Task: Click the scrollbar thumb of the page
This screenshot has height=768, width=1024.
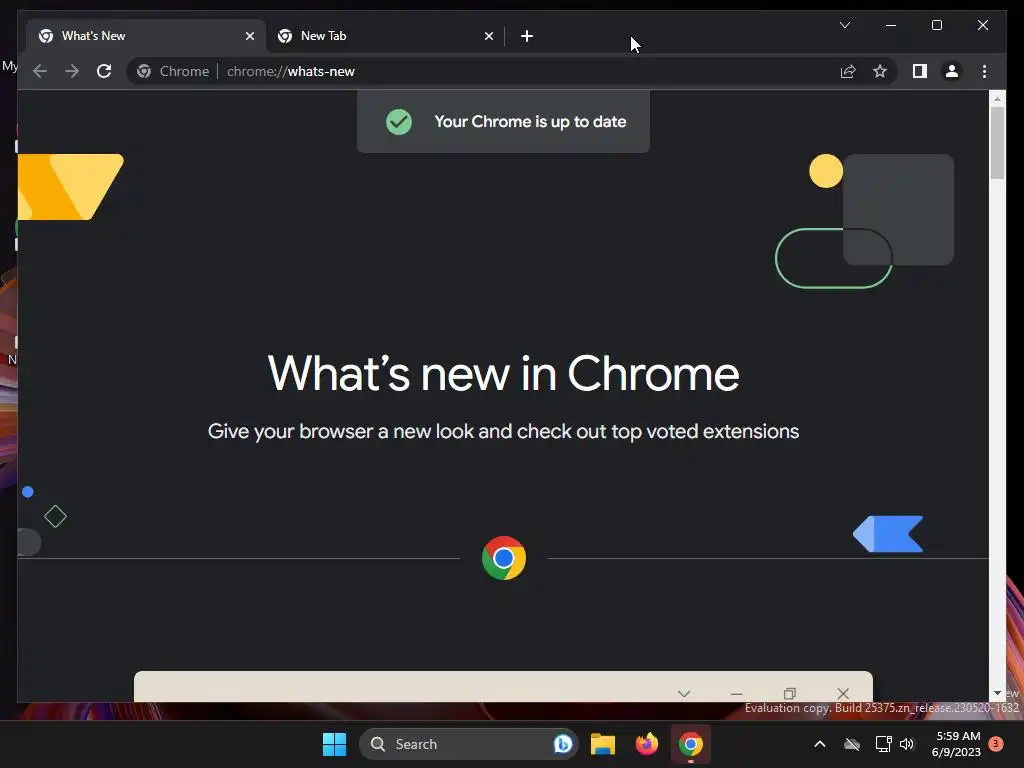Action: (997, 142)
